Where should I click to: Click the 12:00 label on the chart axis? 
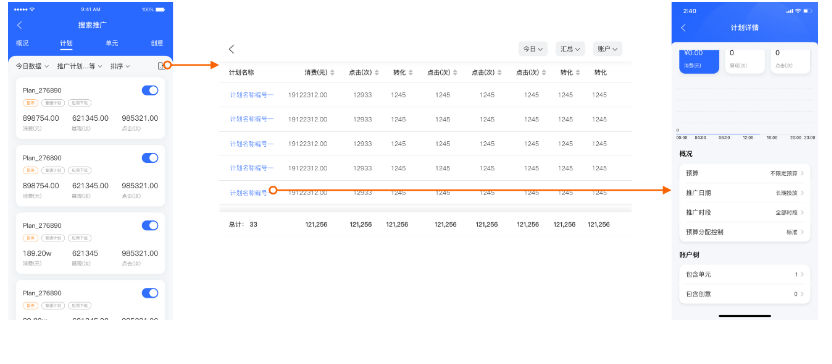click(x=748, y=137)
